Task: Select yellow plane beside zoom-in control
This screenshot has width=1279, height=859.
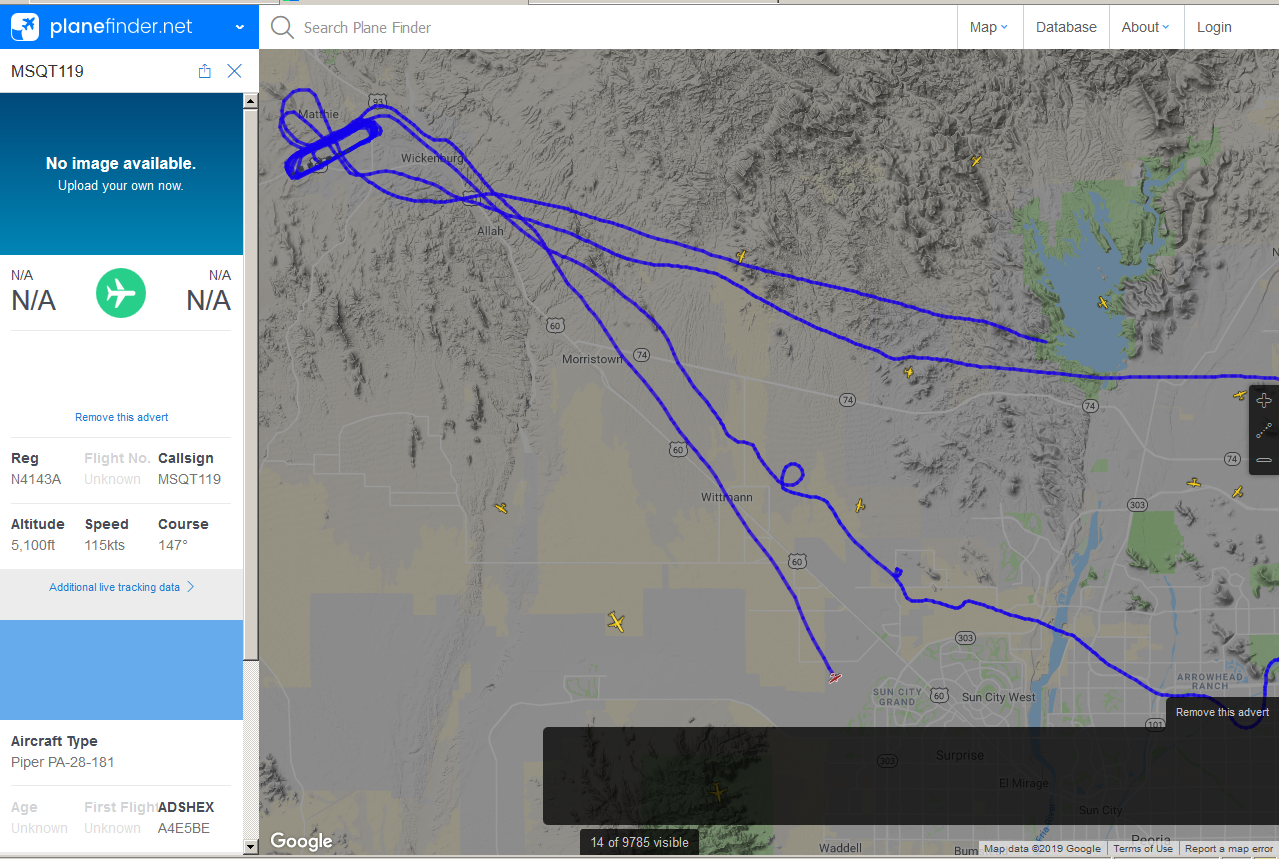Action: (x=1240, y=395)
